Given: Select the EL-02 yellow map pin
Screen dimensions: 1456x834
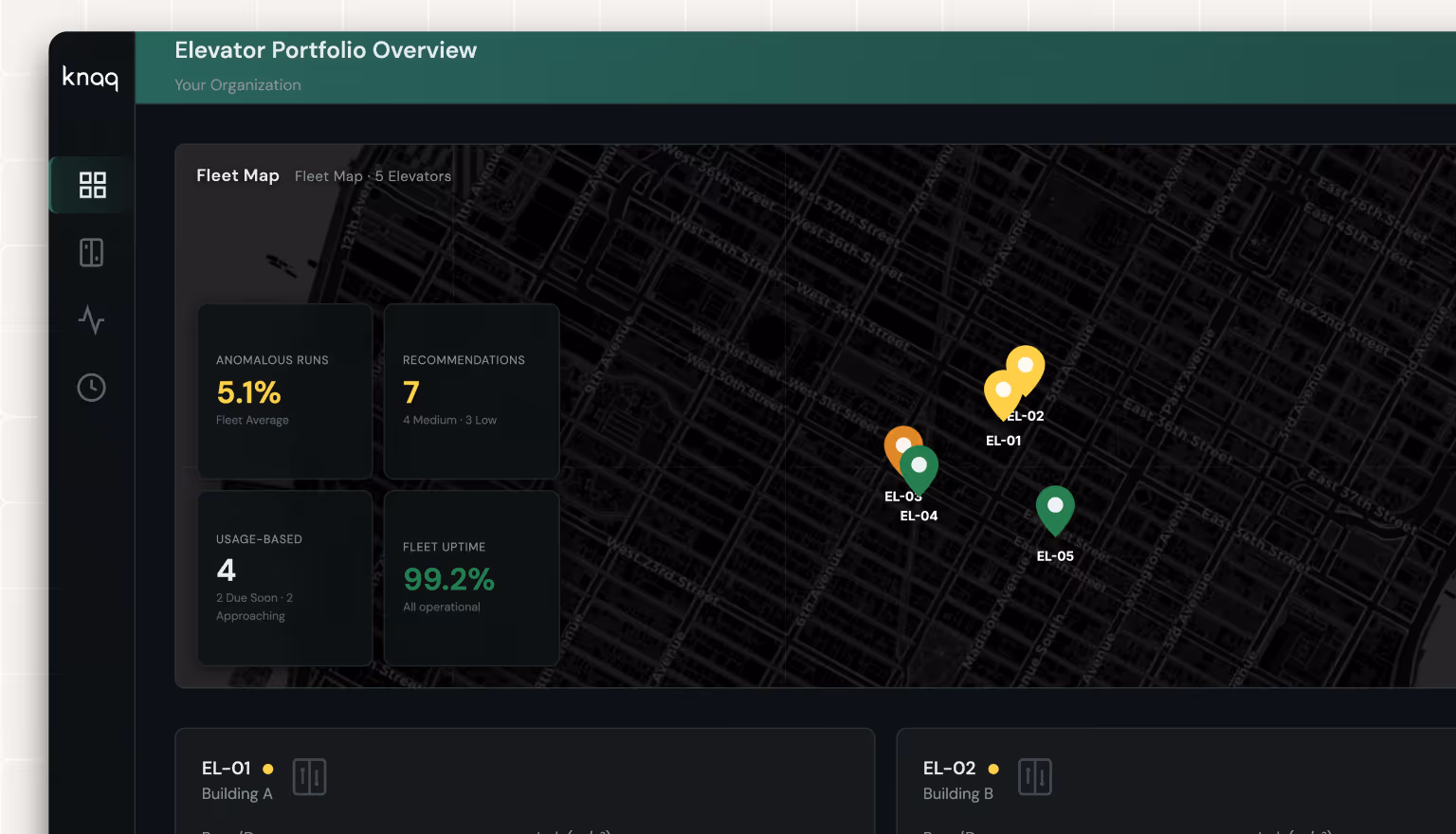Looking at the screenshot, I should (x=1028, y=367).
